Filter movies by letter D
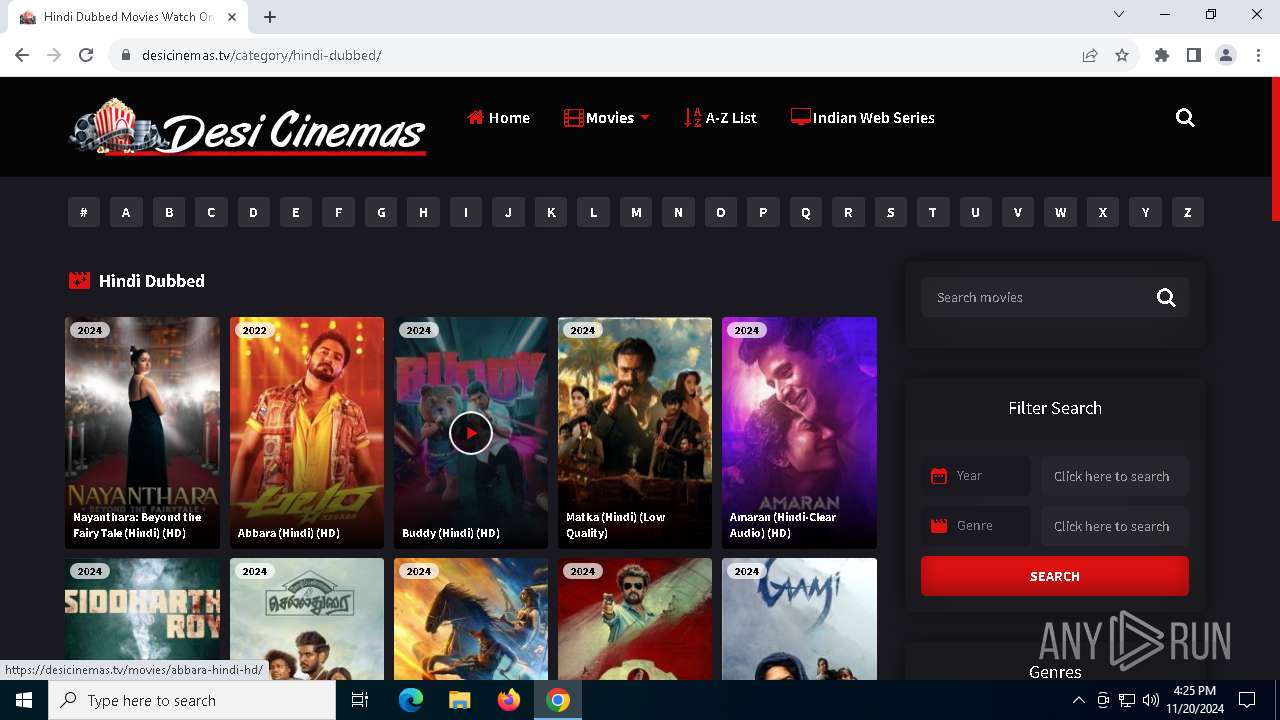 (x=253, y=212)
